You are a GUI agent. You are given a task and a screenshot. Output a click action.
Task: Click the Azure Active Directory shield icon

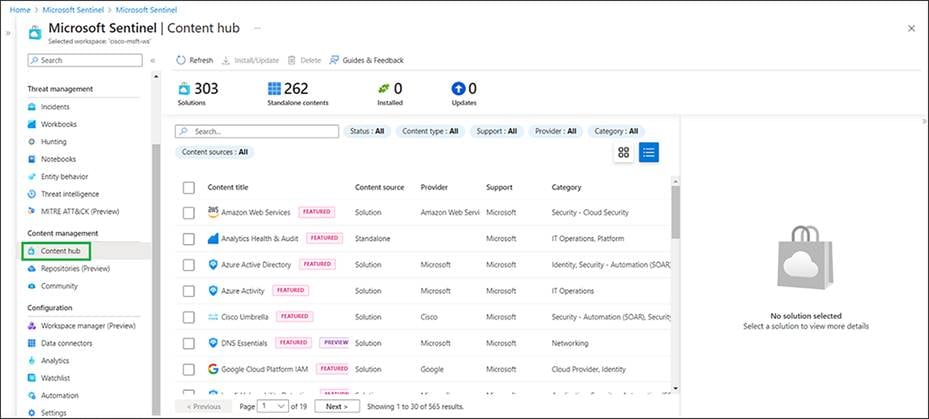coord(213,264)
